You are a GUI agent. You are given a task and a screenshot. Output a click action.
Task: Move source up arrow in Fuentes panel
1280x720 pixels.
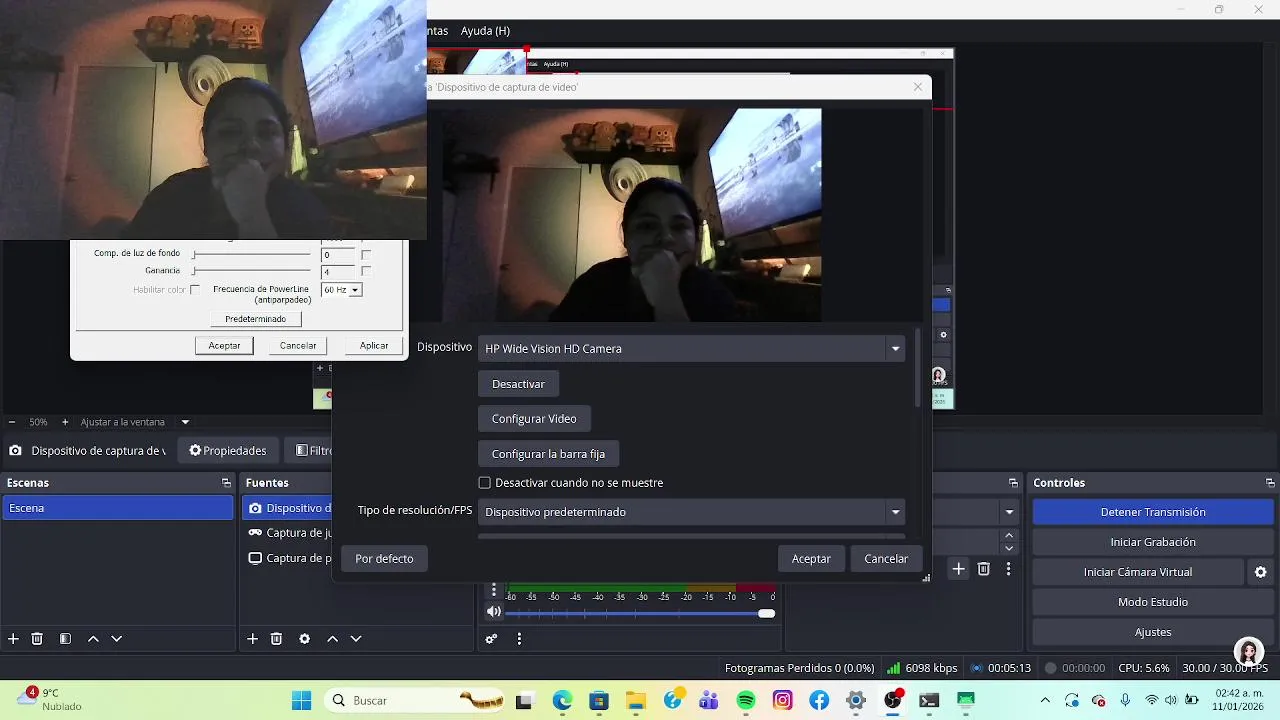coord(332,639)
